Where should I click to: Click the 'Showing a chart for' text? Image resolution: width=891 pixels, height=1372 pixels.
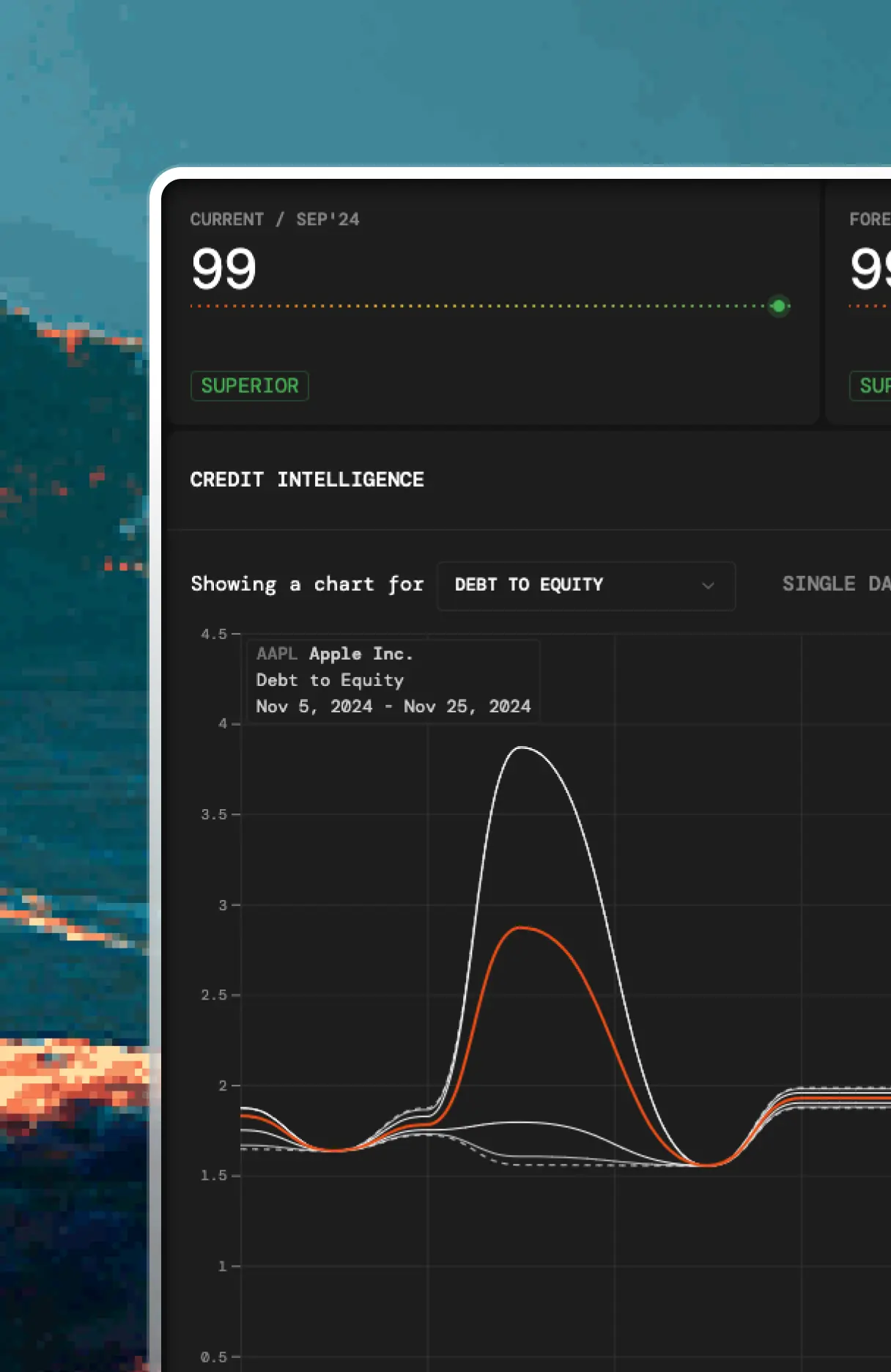click(x=307, y=584)
